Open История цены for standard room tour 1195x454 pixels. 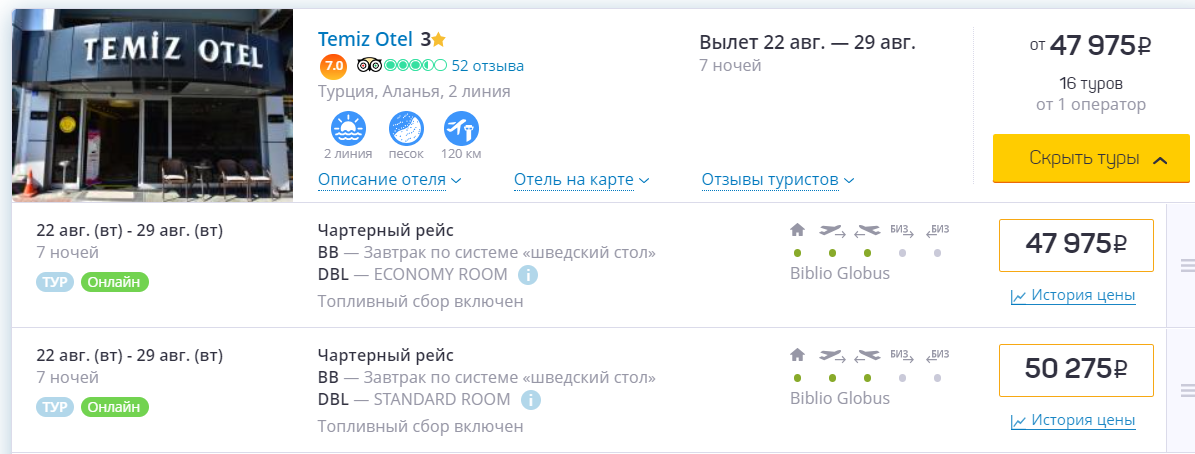click(1073, 421)
